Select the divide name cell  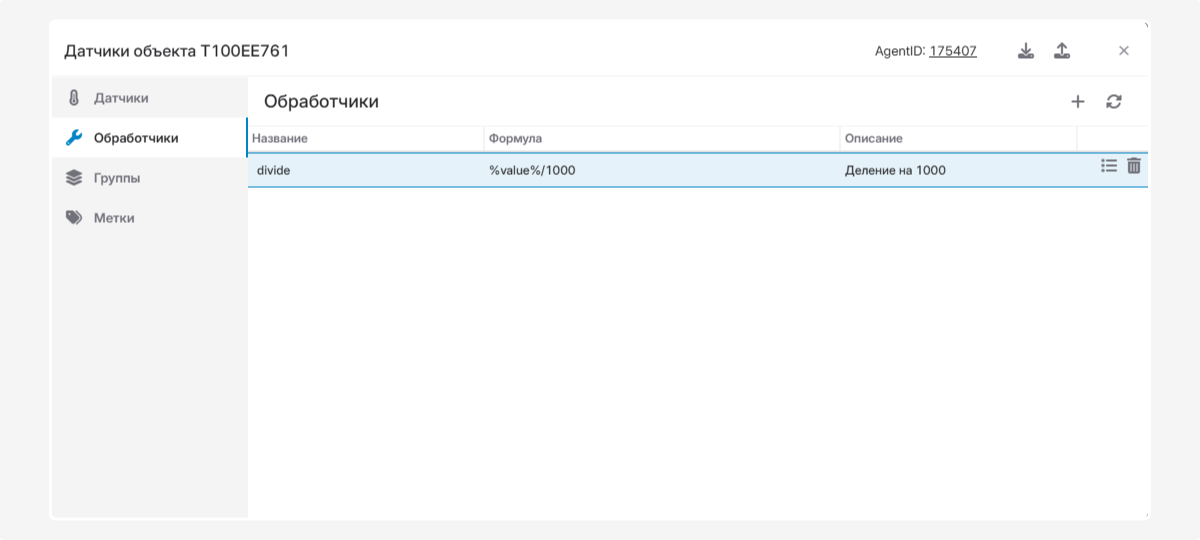[x=274, y=170]
